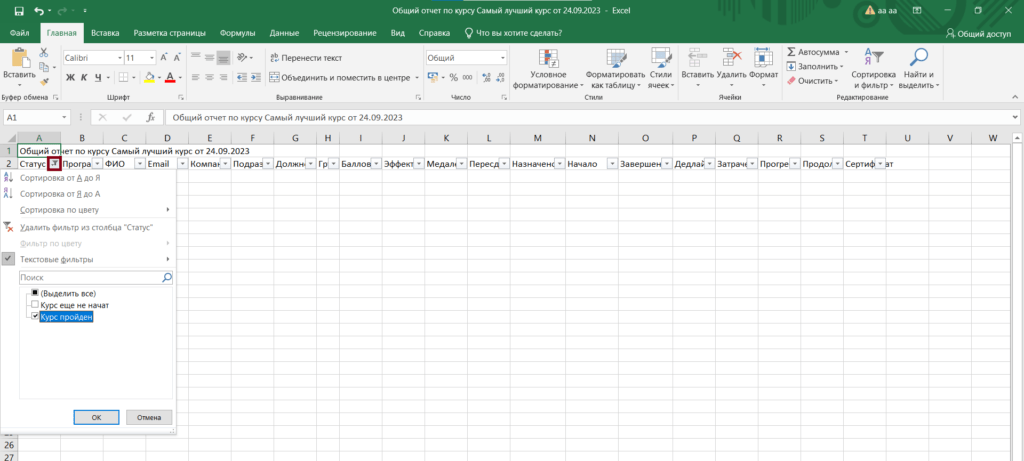Toggle the (Выделить все) checkbox
This screenshot has height=461, width=1024.
pyautogui.click(x=35, y=293)
